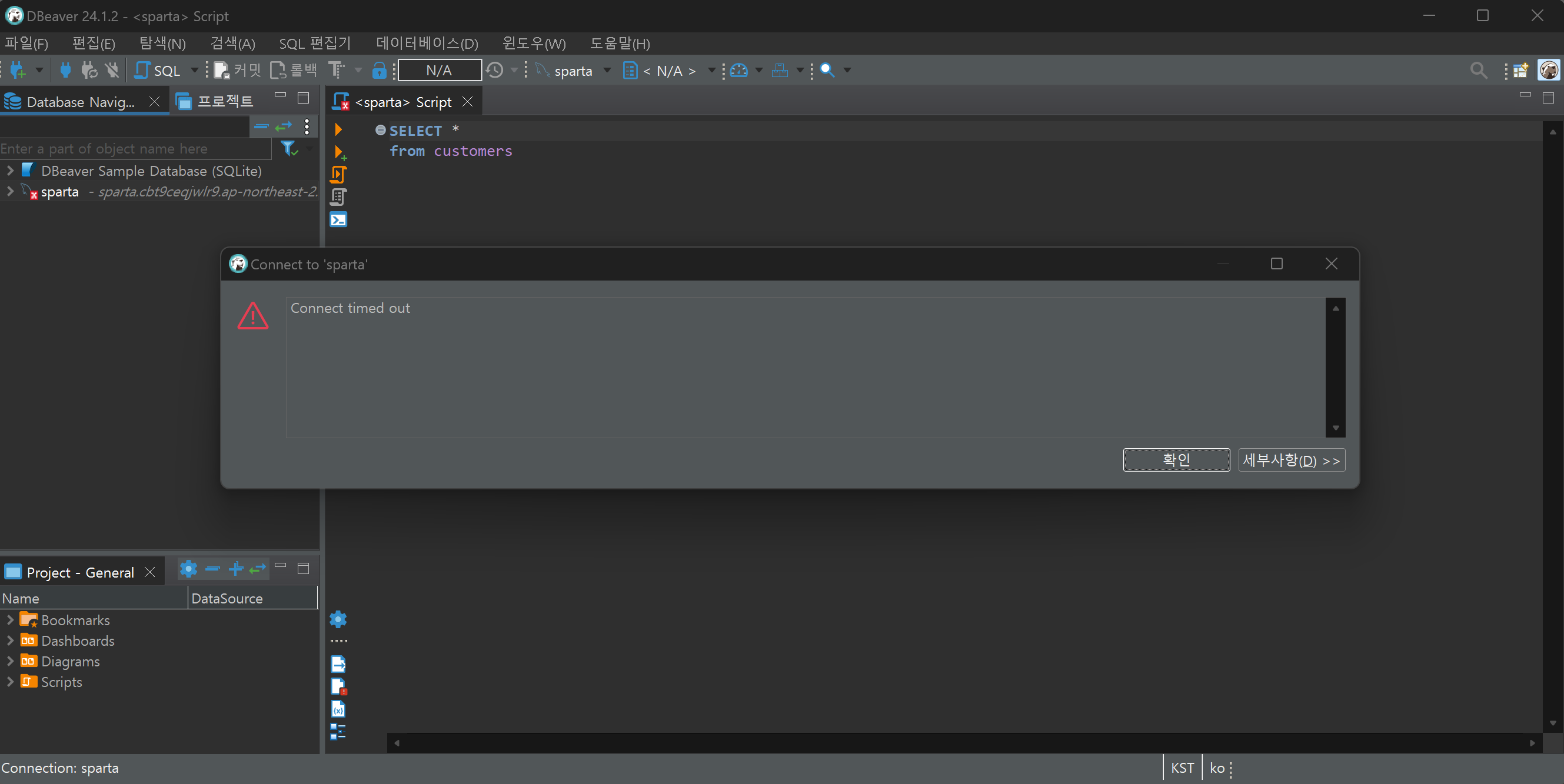This screenshot has height=784, width=1564.
Task: Click the error message scrollbar down arrow
Action: click(x=1336, y=428)
